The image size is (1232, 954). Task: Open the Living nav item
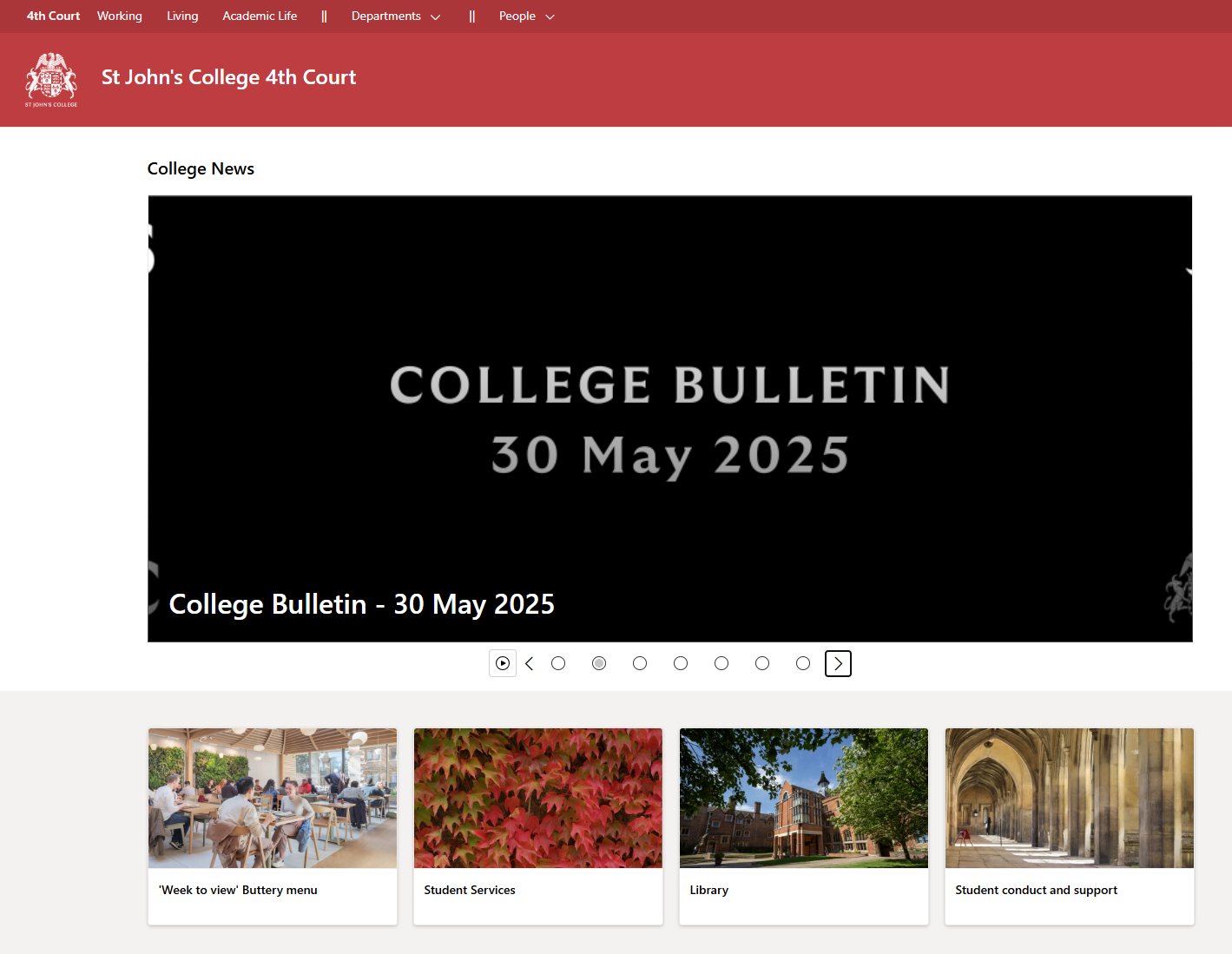coord(182,16)
